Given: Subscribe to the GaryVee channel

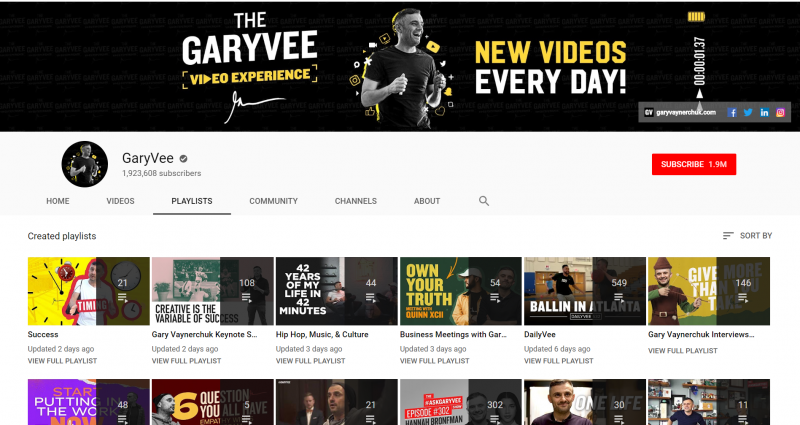Looking at the screenshot, I should [694, 164].
